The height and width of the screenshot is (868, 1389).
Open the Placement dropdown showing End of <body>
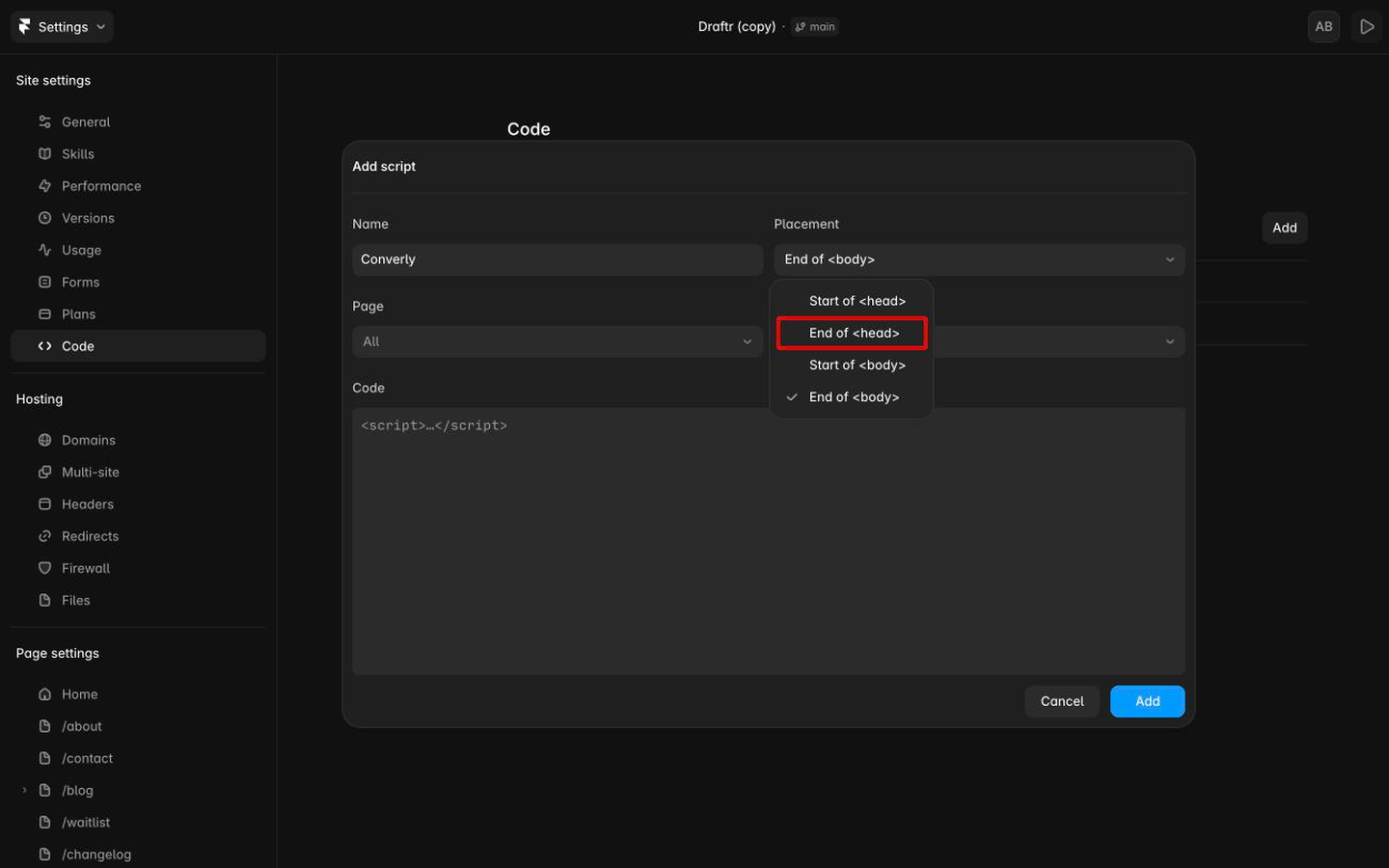point(979,259)
